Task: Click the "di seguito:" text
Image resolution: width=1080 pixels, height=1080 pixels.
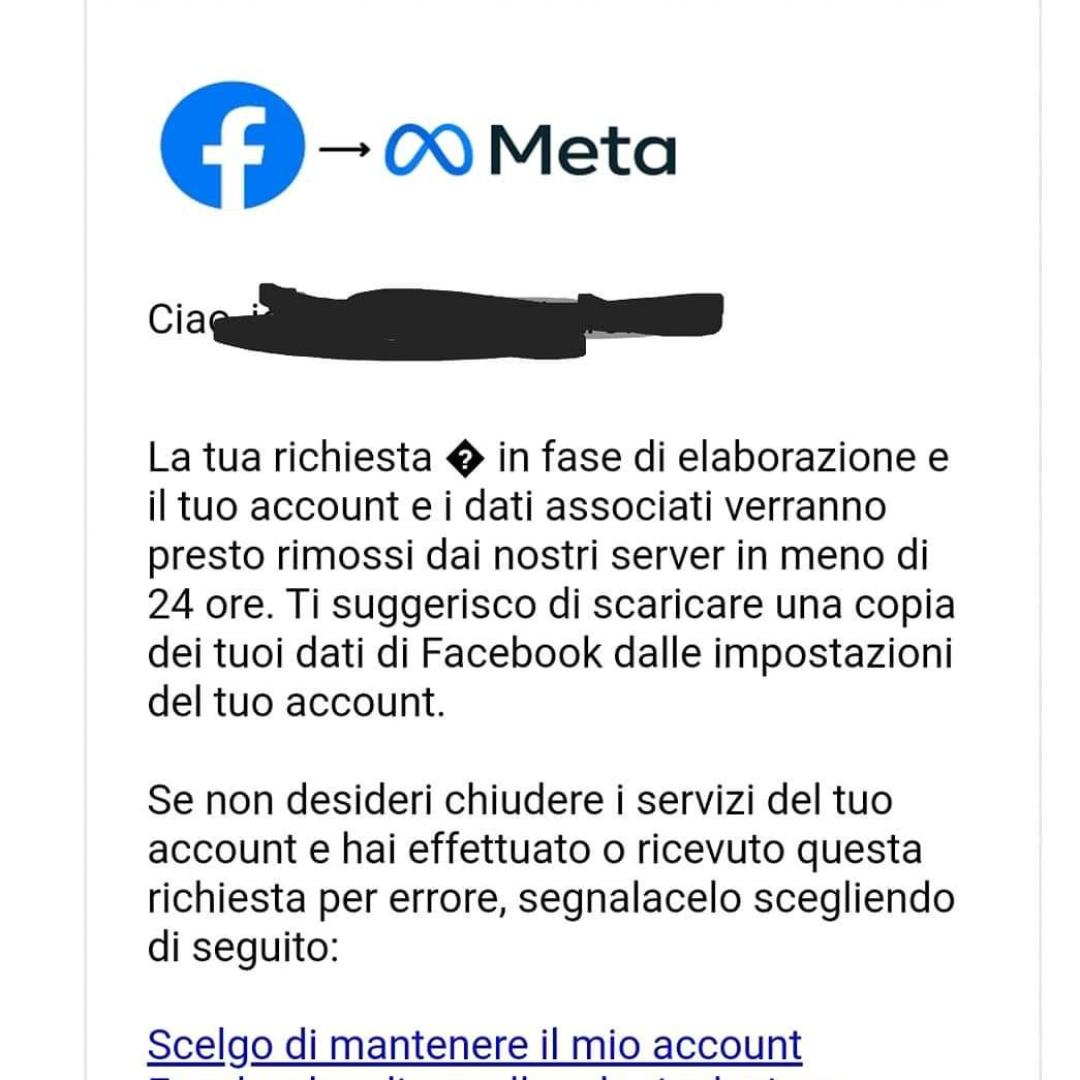Action: pos(244,947)
